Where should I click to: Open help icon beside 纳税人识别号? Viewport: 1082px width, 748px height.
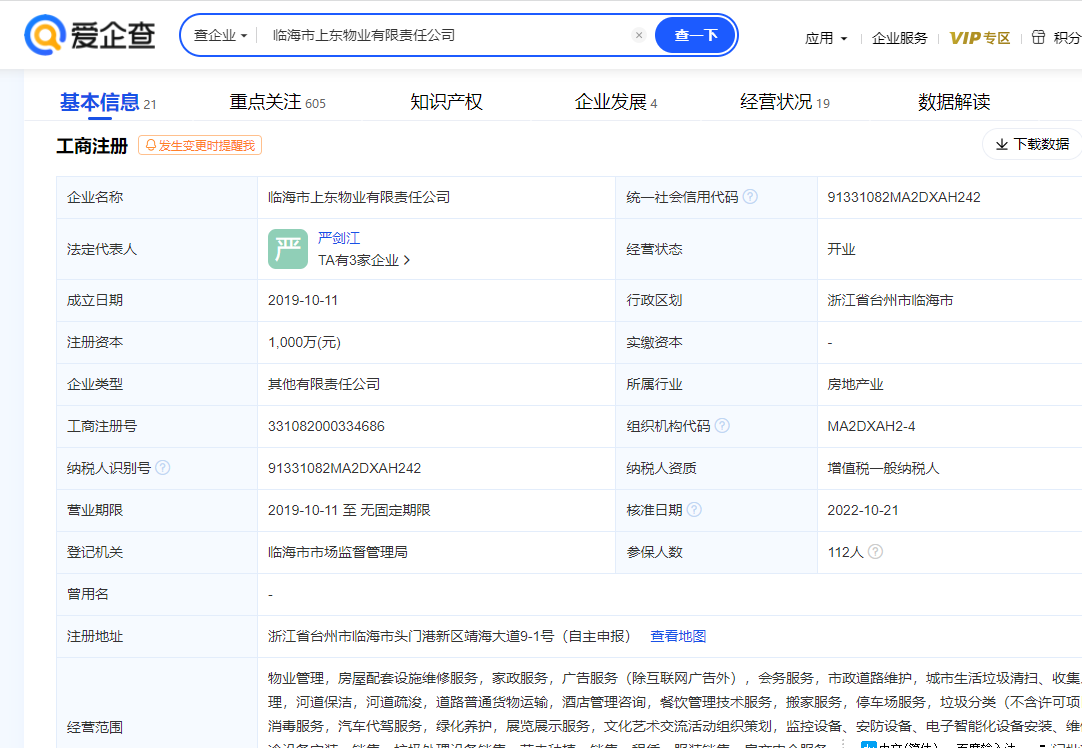(x=163, y=468)
